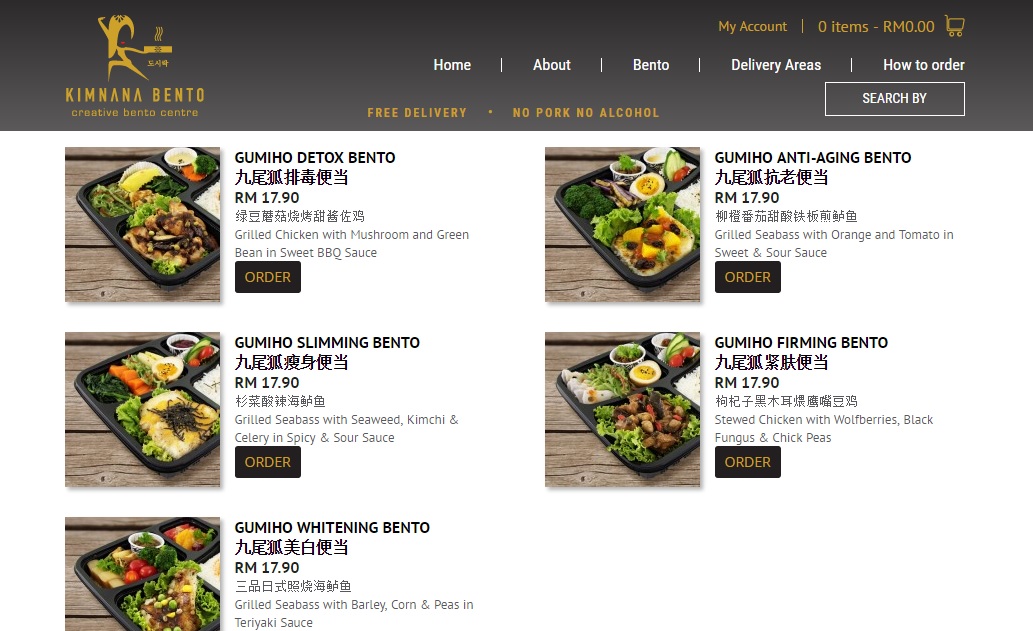
Task: Order the Gumiho Detox Bento
Action: tap(267, 277)
